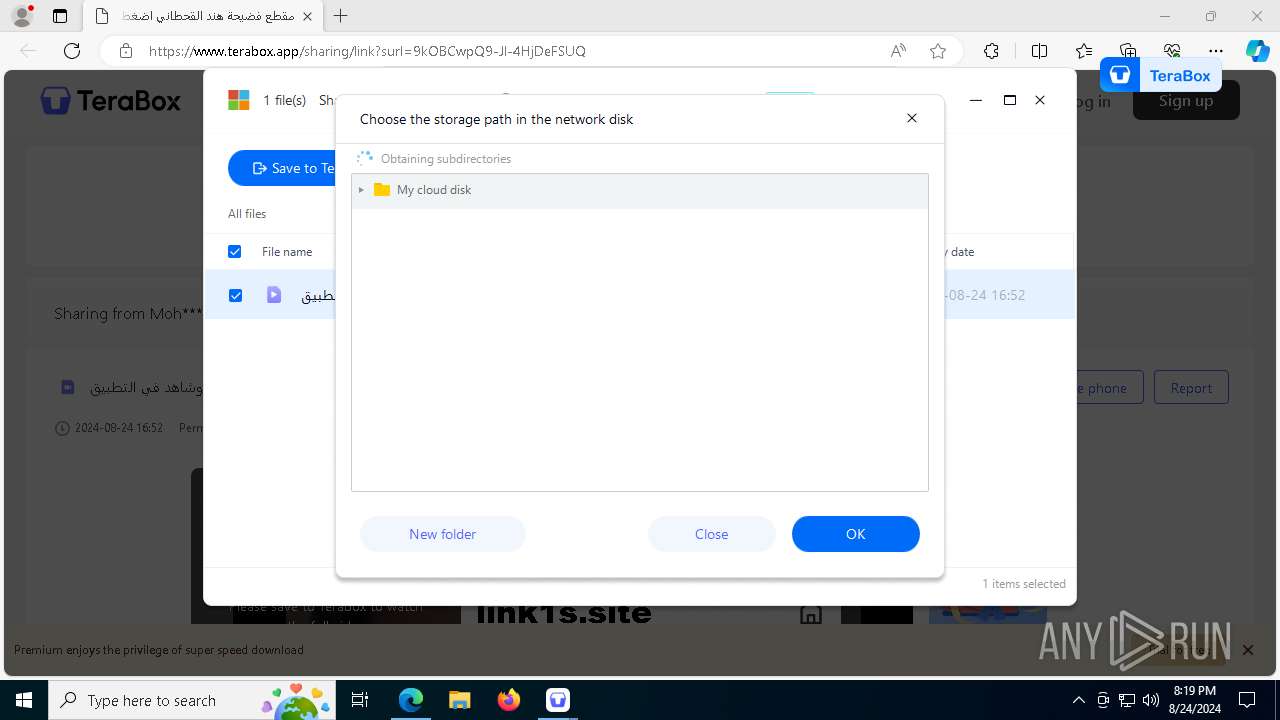Open the tab actions menu
This screenshot has width=1280, height=720.
(x=60, y=16)
